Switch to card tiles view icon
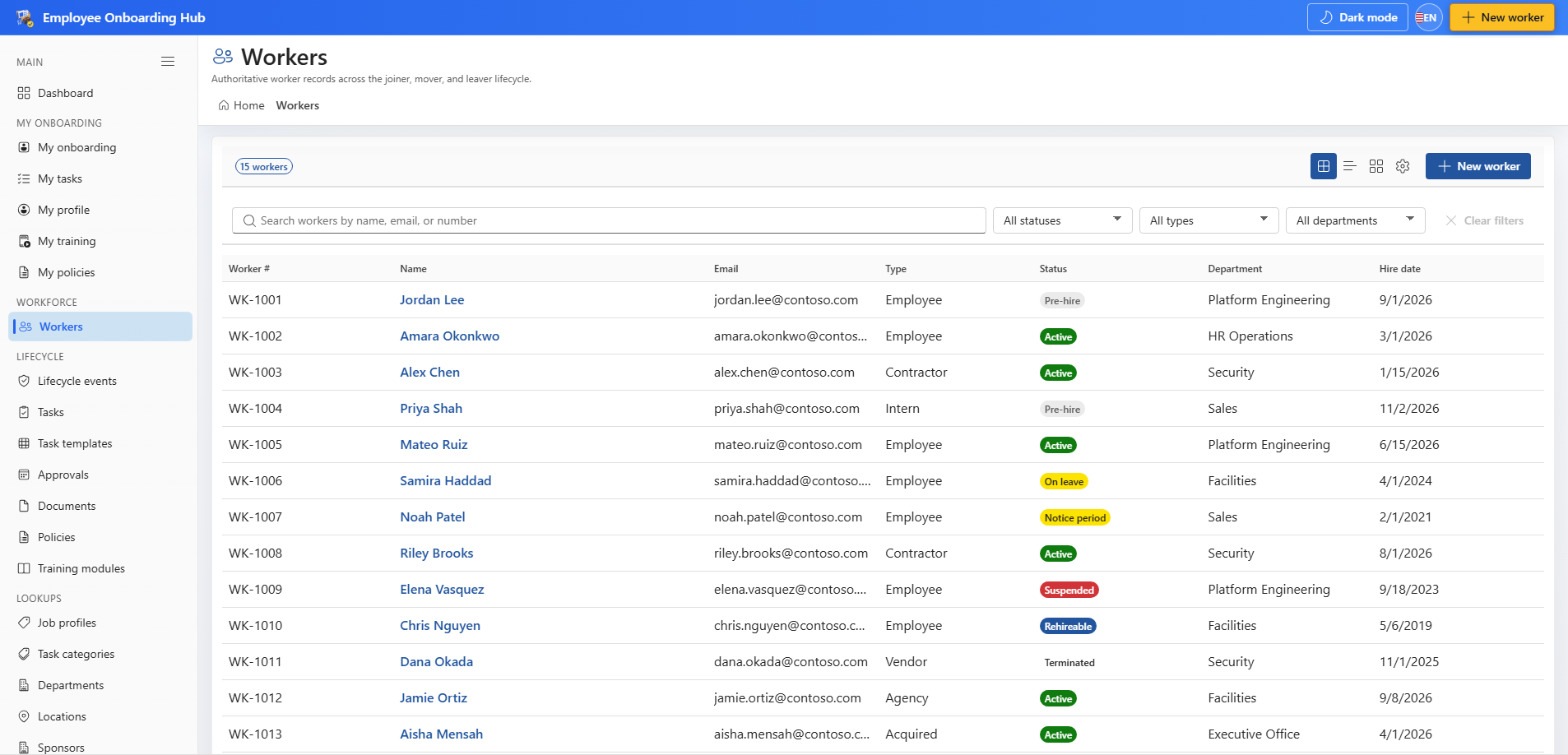 (x=1376, y=166)
